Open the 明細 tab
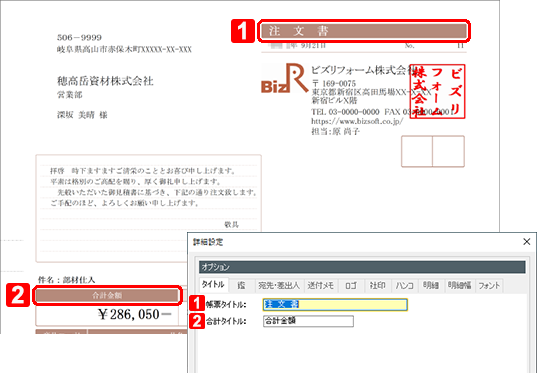The height and width of the screenshot is (383, 547). coord(431,286)
